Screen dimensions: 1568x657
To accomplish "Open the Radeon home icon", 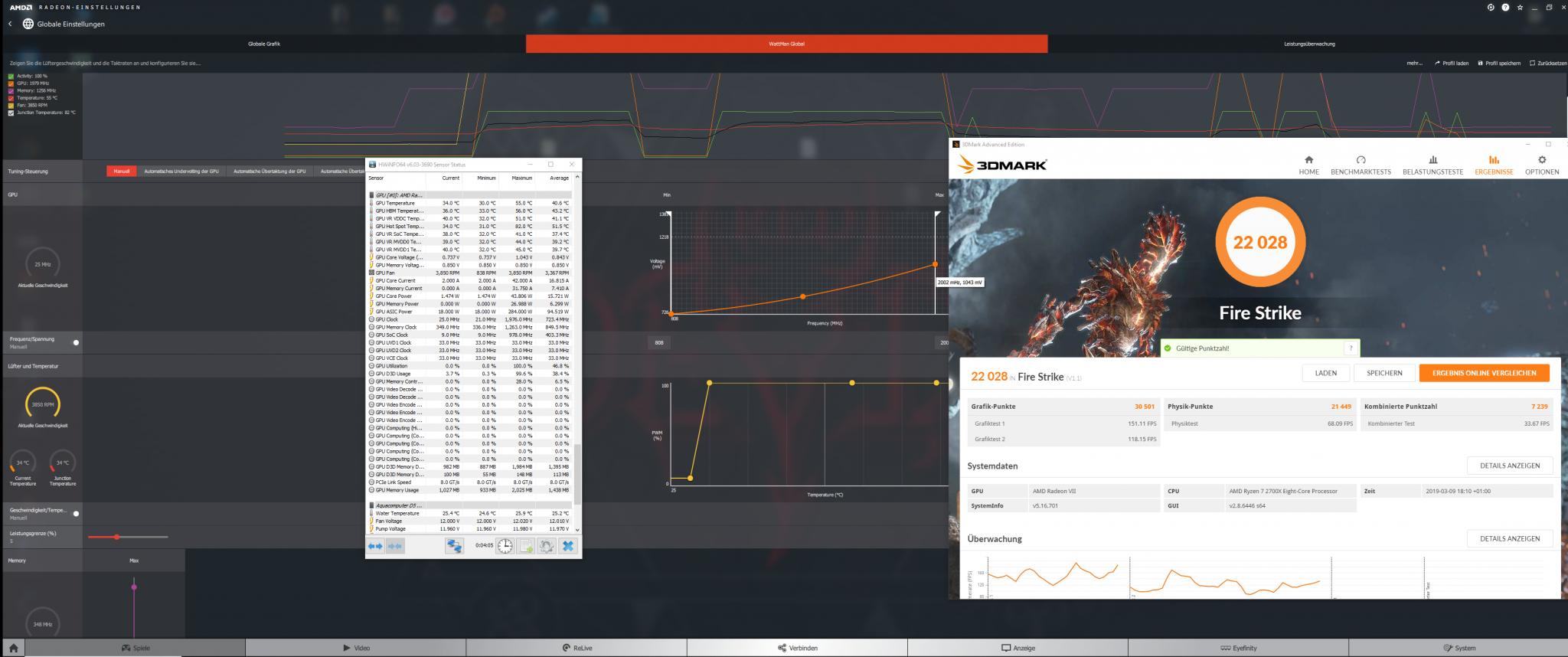I will click(13, 648).
